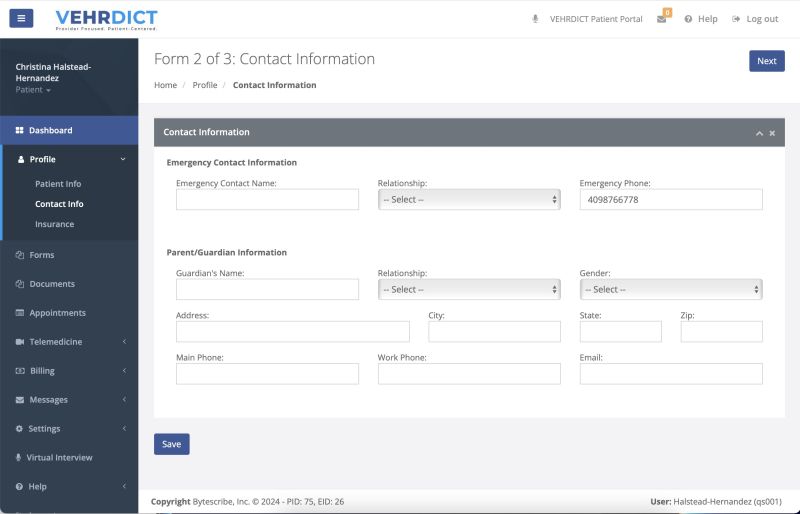This screenshot has height=514, width=800.
Task: Open Patient Info under Profile
Action: [x=58, y=184]
